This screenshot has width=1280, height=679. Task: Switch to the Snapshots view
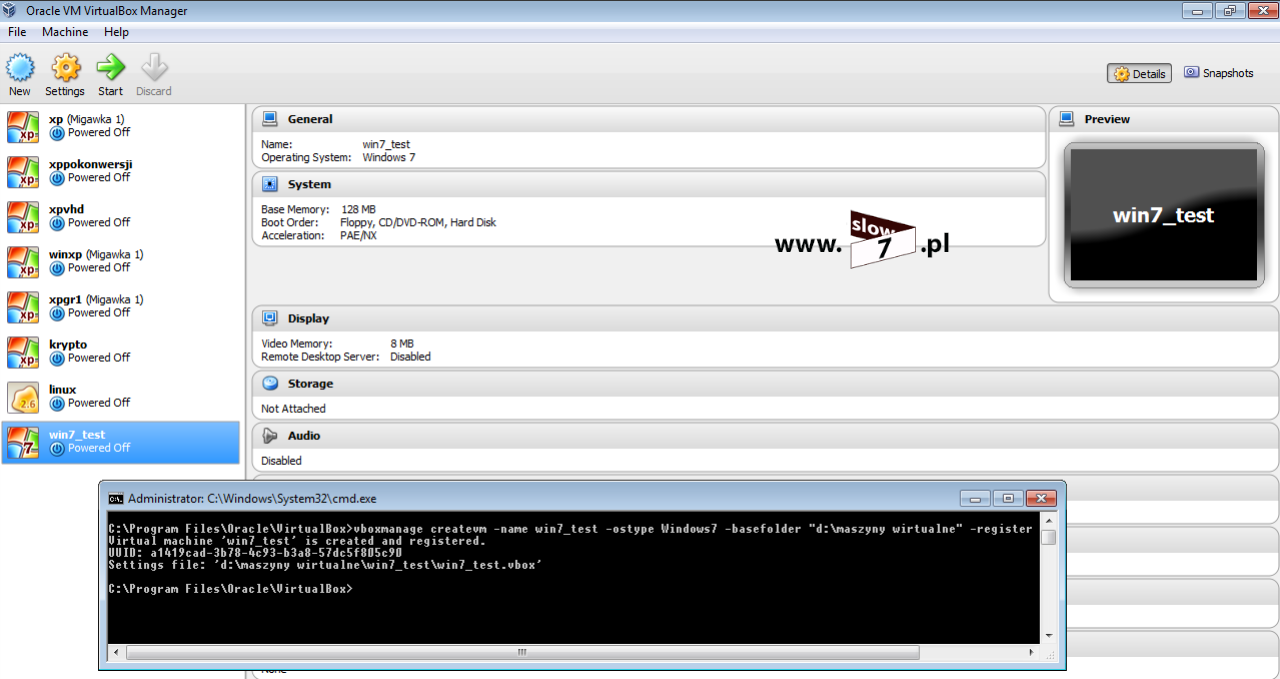coord(1219,73)
